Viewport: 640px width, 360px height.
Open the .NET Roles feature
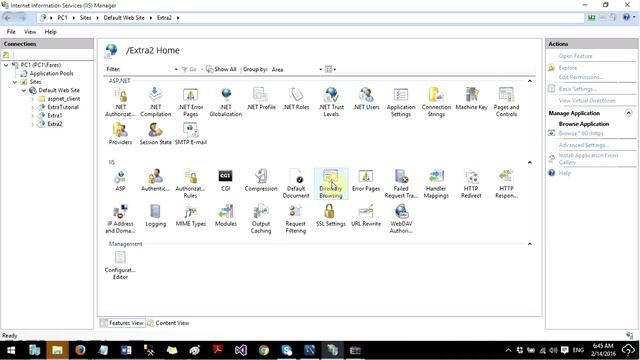(x=296, y=99)
